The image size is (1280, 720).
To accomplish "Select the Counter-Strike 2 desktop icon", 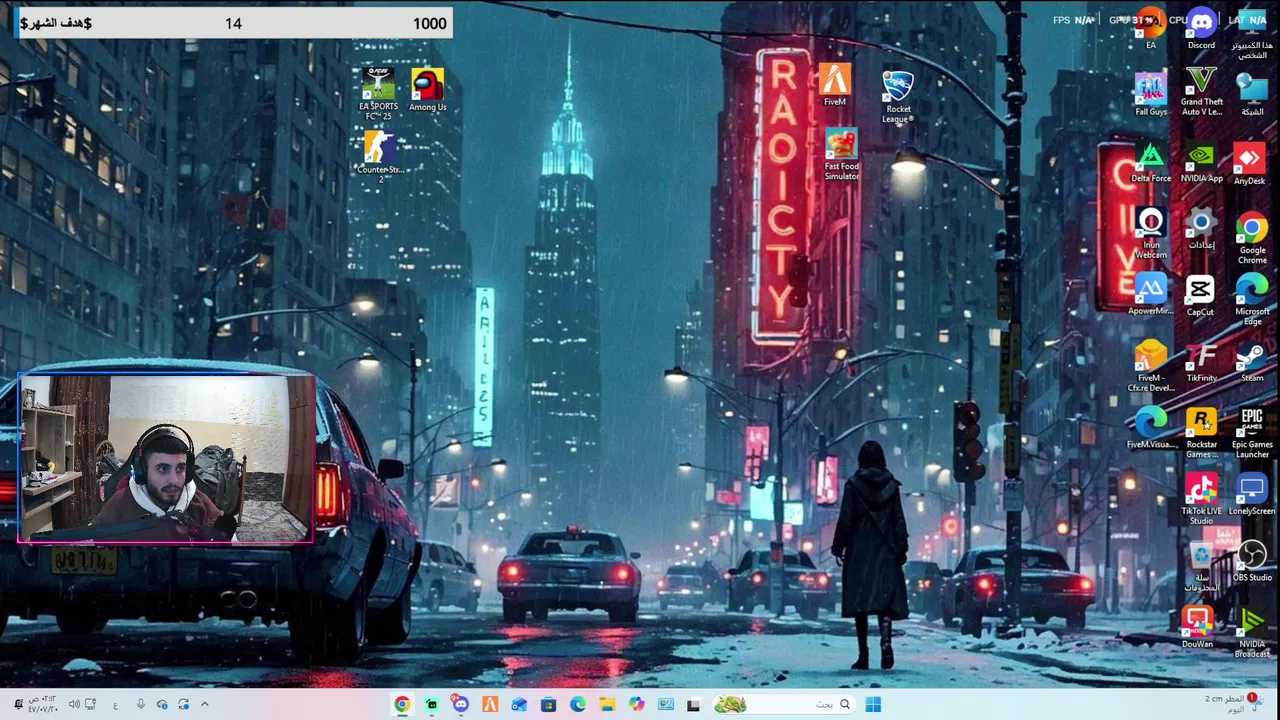I will coord(379,157).
